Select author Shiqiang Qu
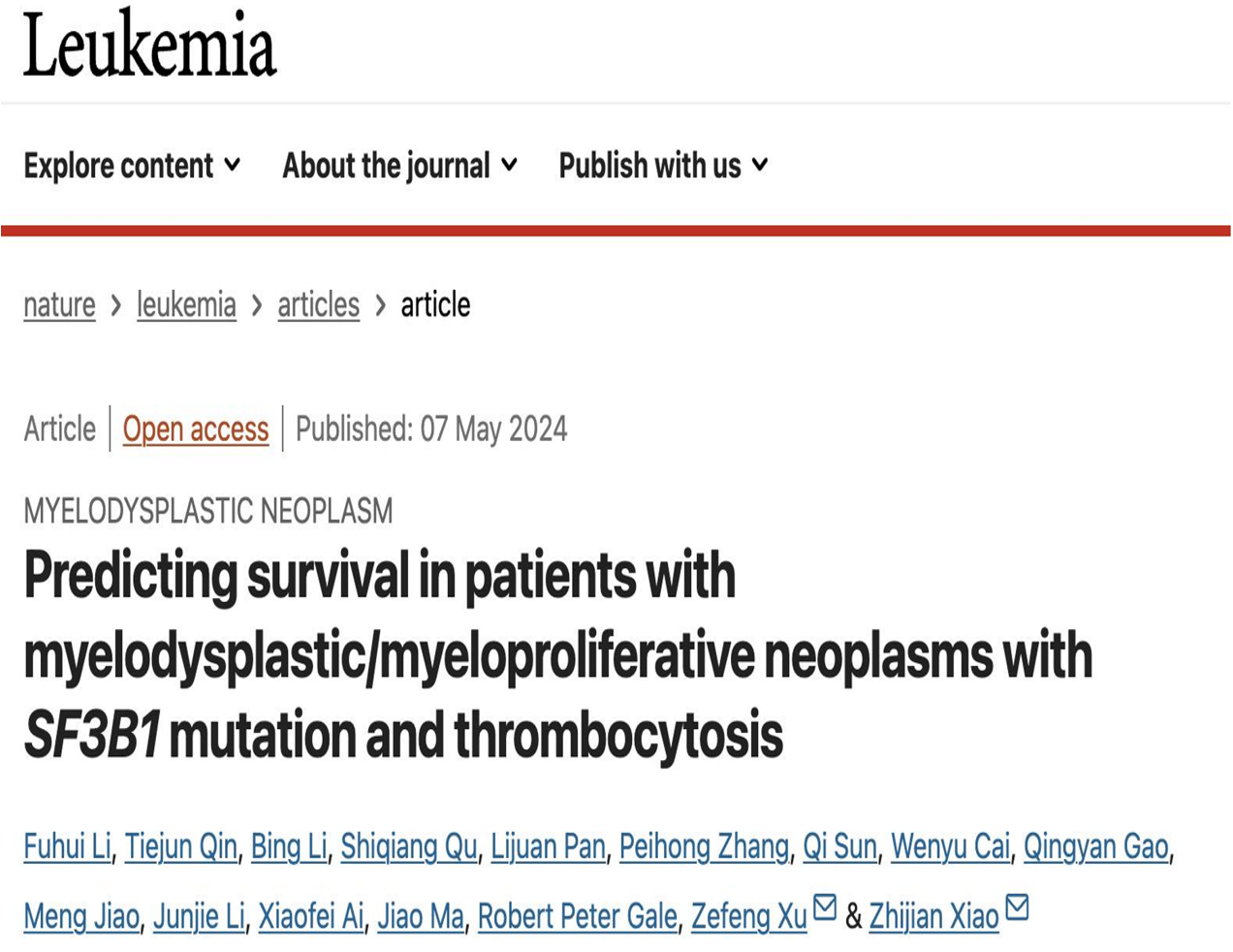 click(x=408, y=846)
